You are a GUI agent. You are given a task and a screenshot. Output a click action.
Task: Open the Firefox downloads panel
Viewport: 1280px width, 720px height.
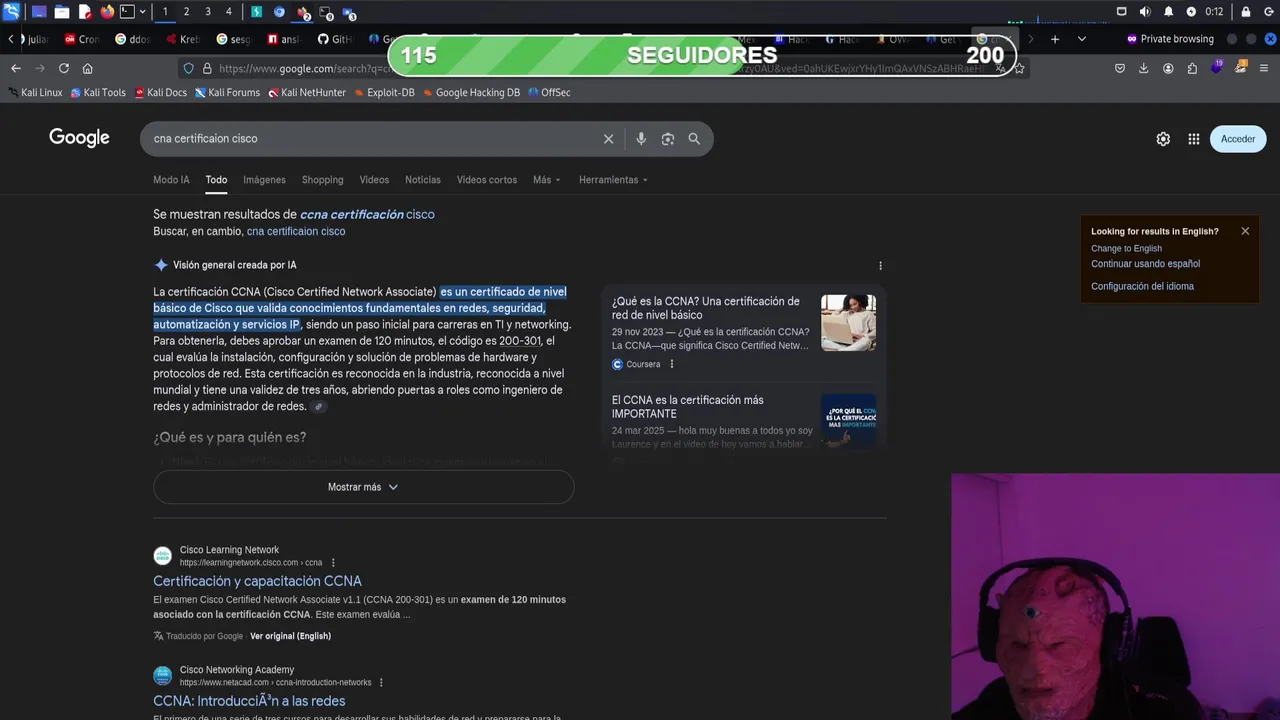[1144, 68]
